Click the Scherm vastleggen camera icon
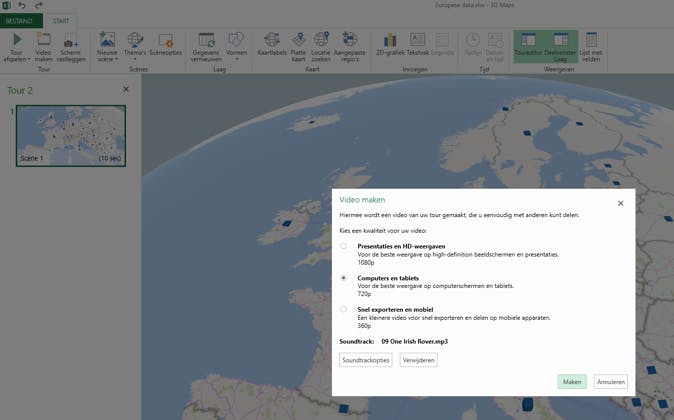This screenshot has width=674, height=420. (70, 41)
